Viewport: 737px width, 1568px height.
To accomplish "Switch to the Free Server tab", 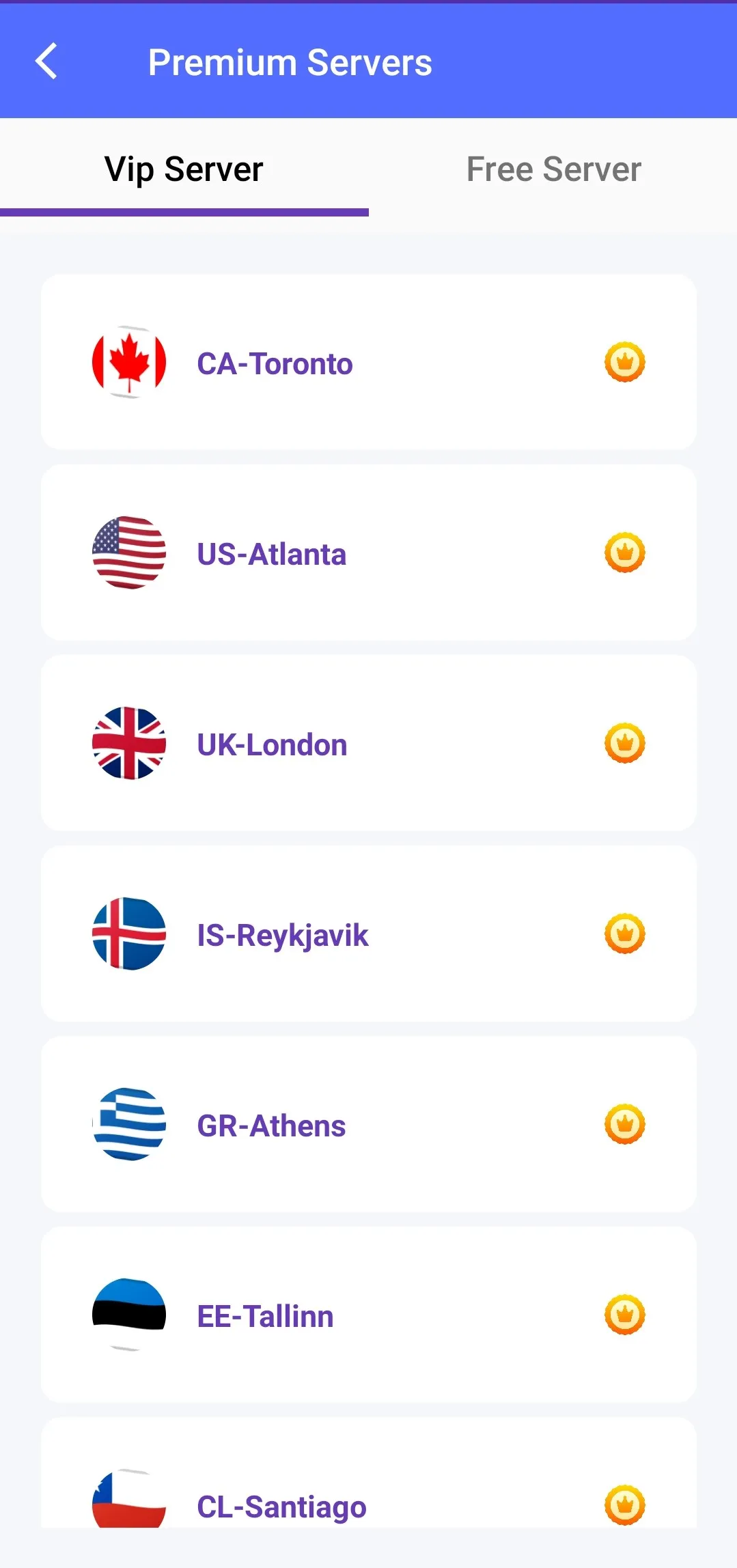I will tap(553, 169).
